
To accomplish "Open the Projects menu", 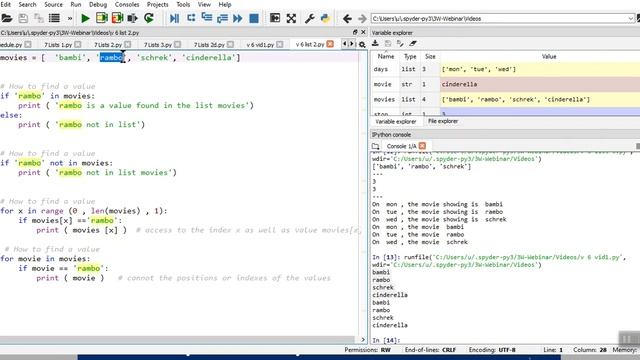I will [x=158, y=4].
